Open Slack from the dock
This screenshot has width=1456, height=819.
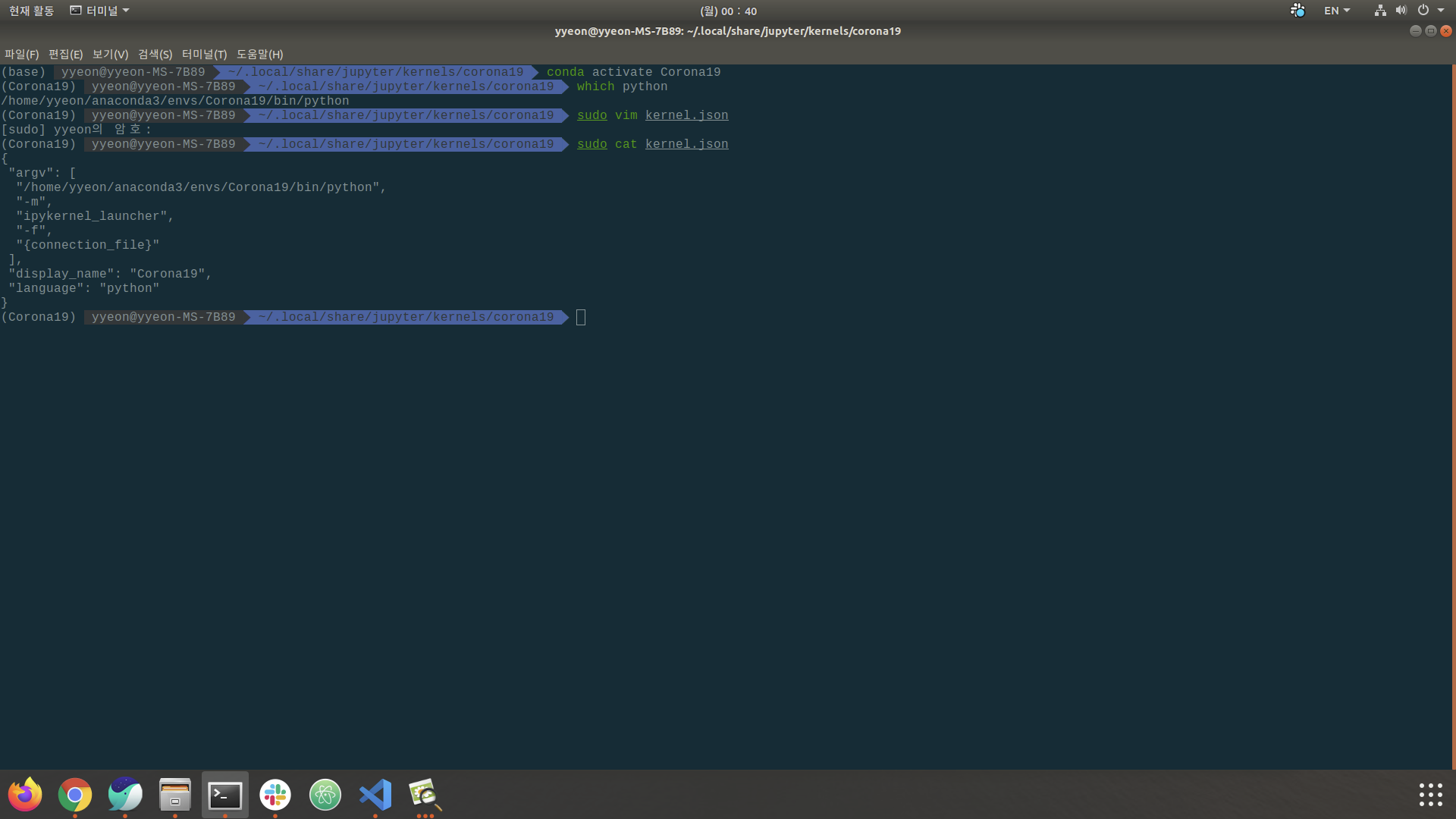pos(275,794)
